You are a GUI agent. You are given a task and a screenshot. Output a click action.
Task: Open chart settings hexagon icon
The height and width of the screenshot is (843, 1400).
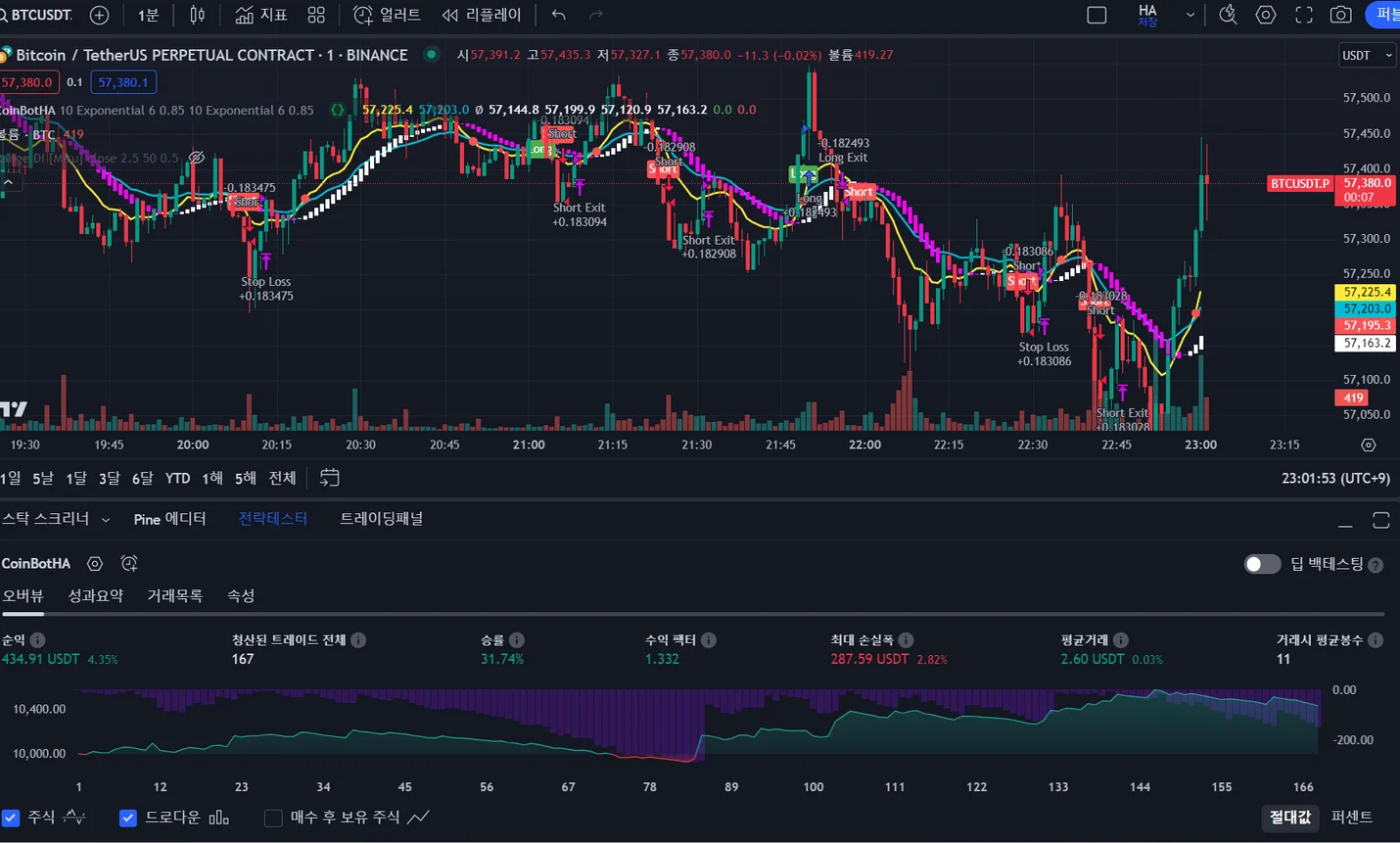coord(1266,15)
